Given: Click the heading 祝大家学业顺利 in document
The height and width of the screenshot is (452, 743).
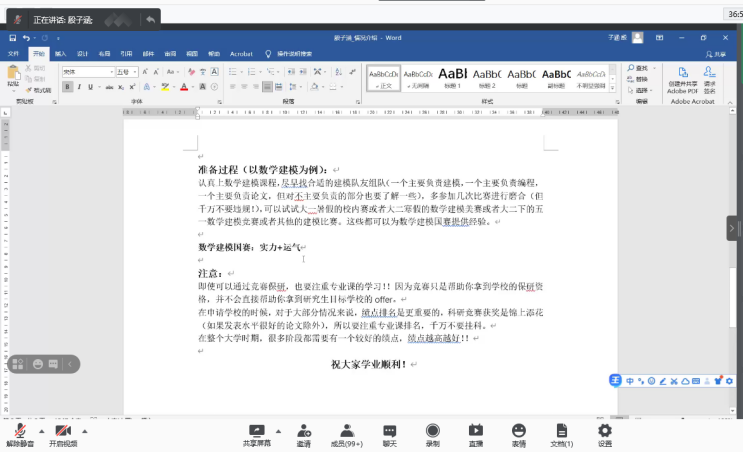Looking at the screenshot, I should [x=370, y=365].
